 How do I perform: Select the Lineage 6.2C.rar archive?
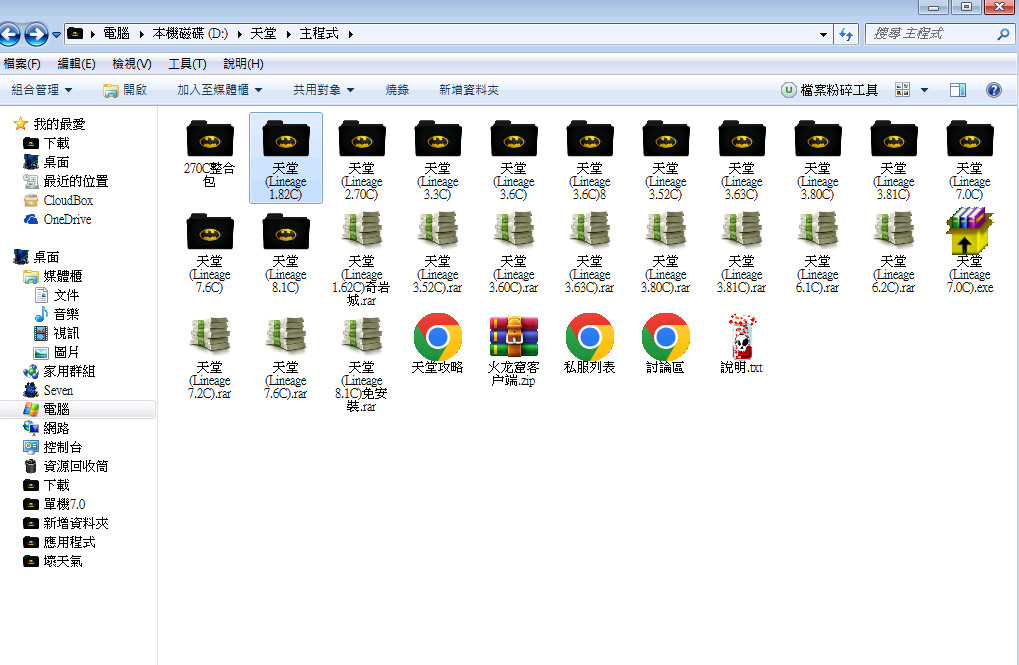[894, 253]
